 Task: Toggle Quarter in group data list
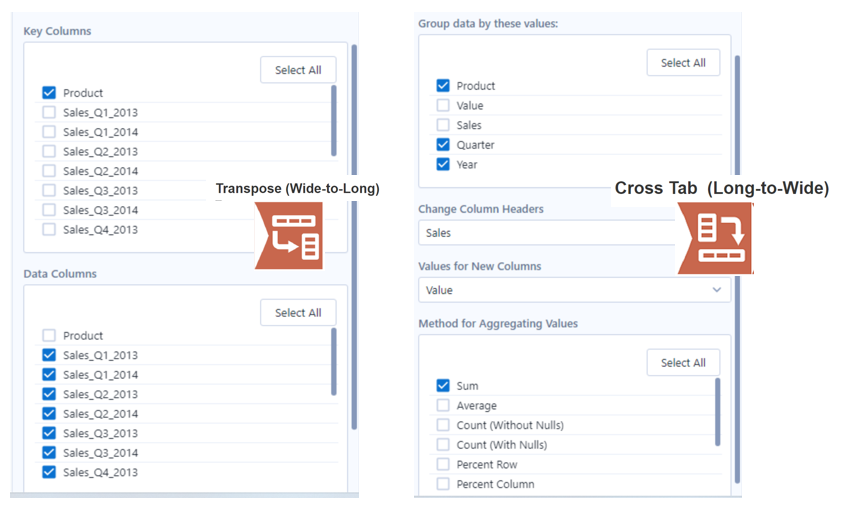coord(443,145)
